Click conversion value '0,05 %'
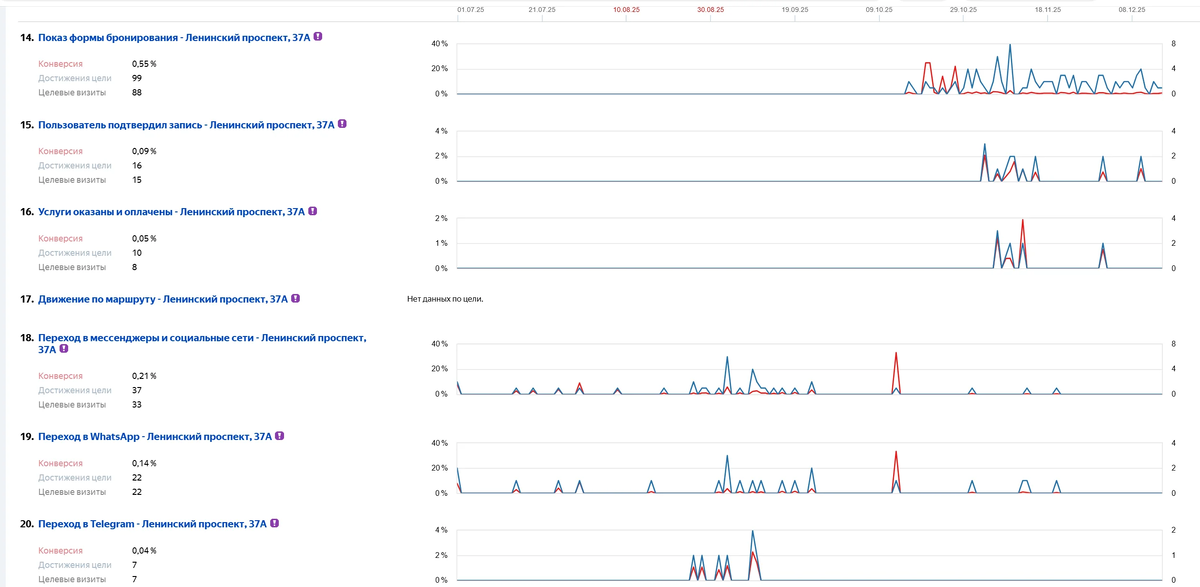1200x587 pixels. tap(144, 238)
